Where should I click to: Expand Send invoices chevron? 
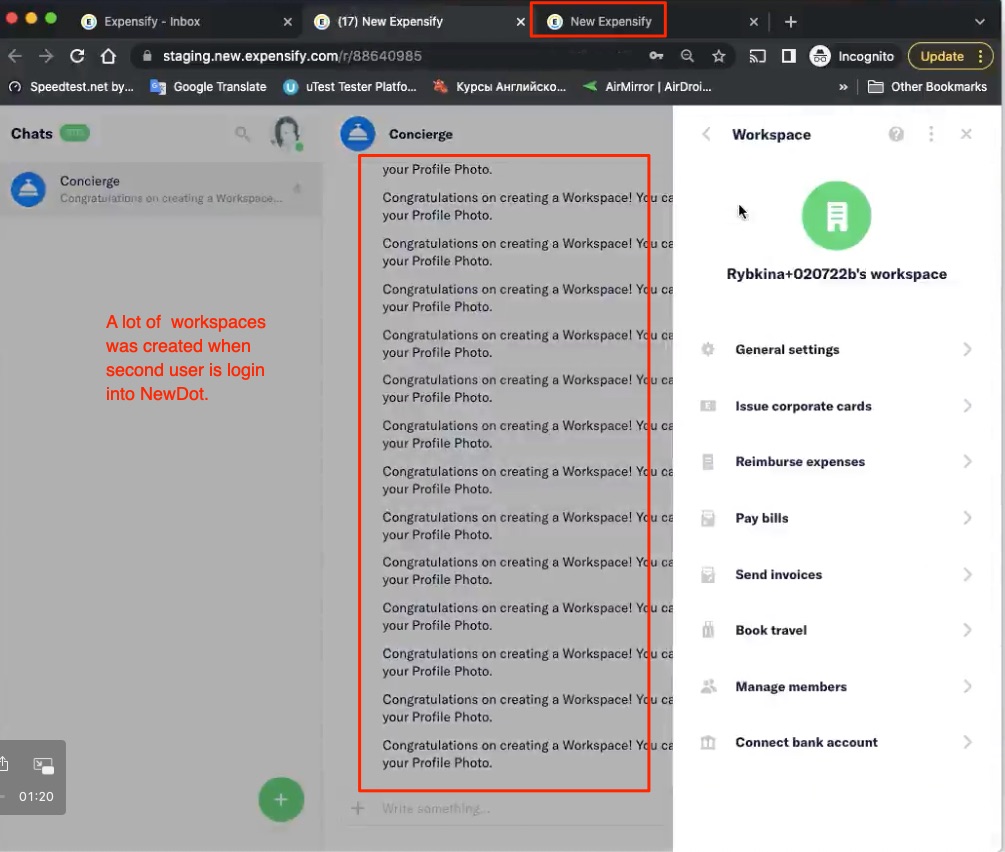tap(967, 574)
